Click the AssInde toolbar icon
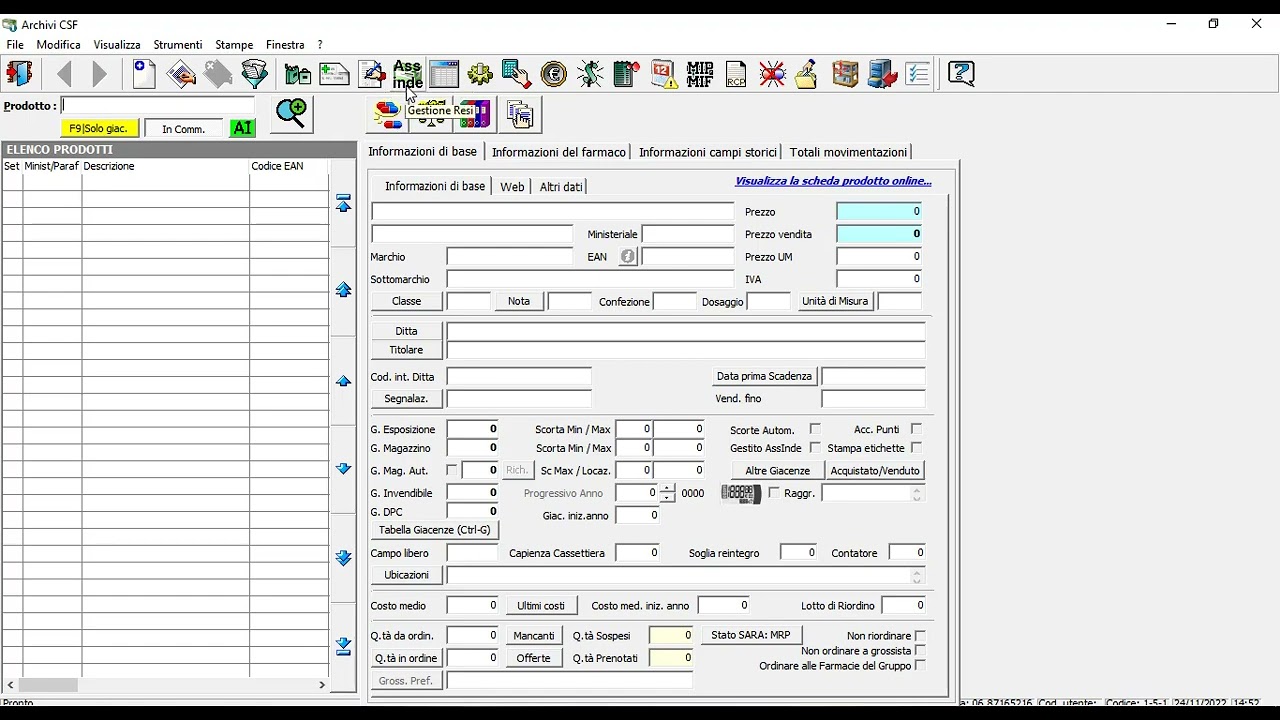The width and height of the screenshot is (1280, 720). point(407,74)
